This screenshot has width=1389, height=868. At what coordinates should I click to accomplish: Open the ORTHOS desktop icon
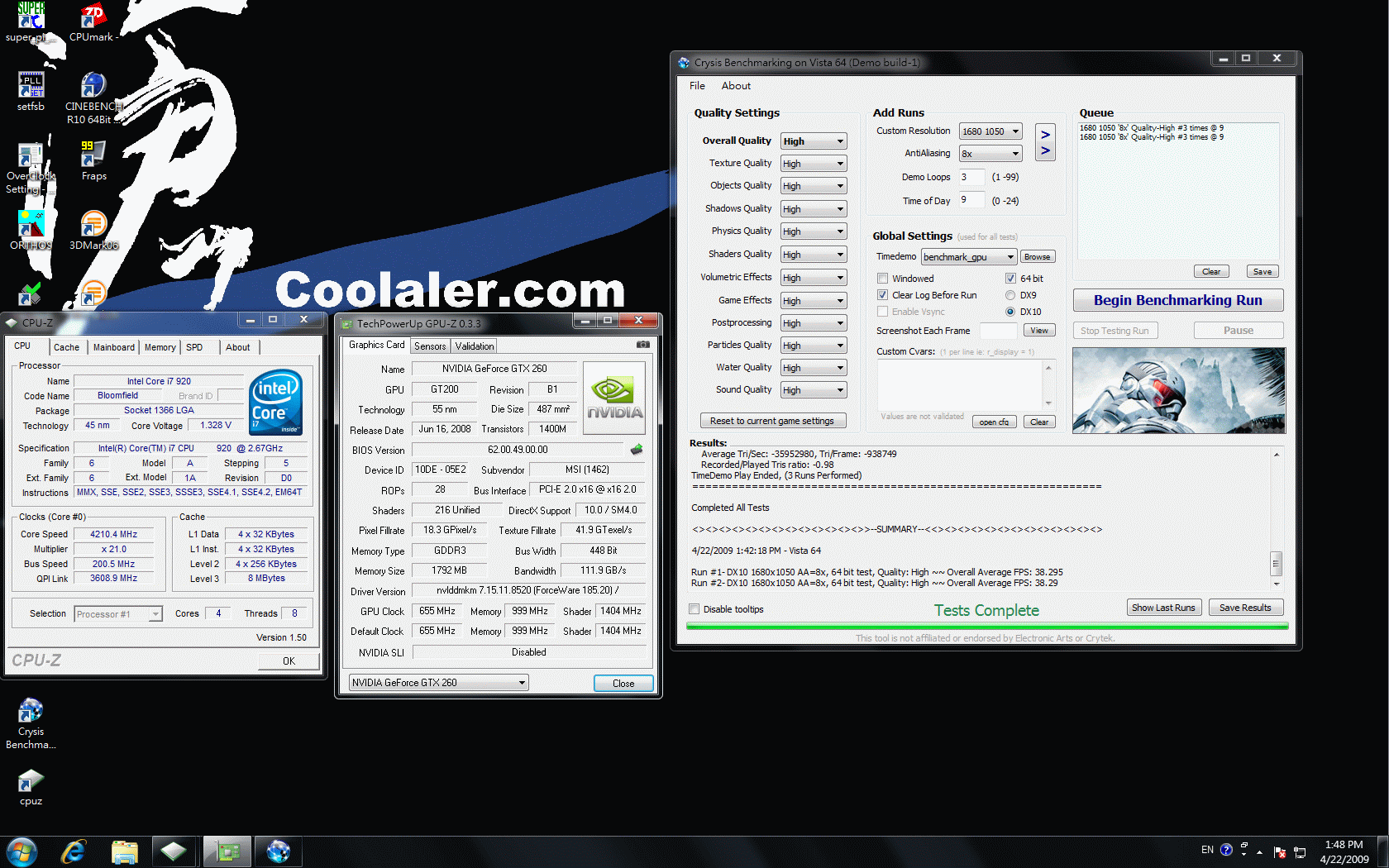pos(31,231)
